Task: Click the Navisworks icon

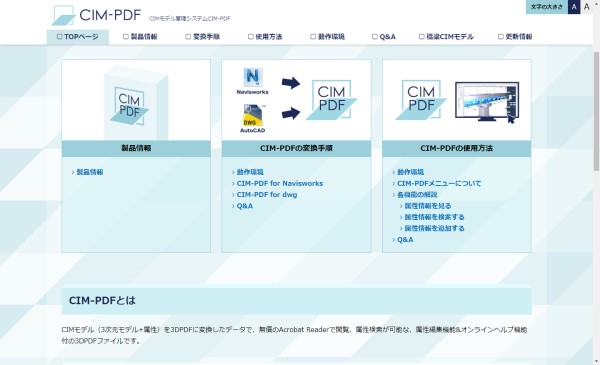Action: 253,78
